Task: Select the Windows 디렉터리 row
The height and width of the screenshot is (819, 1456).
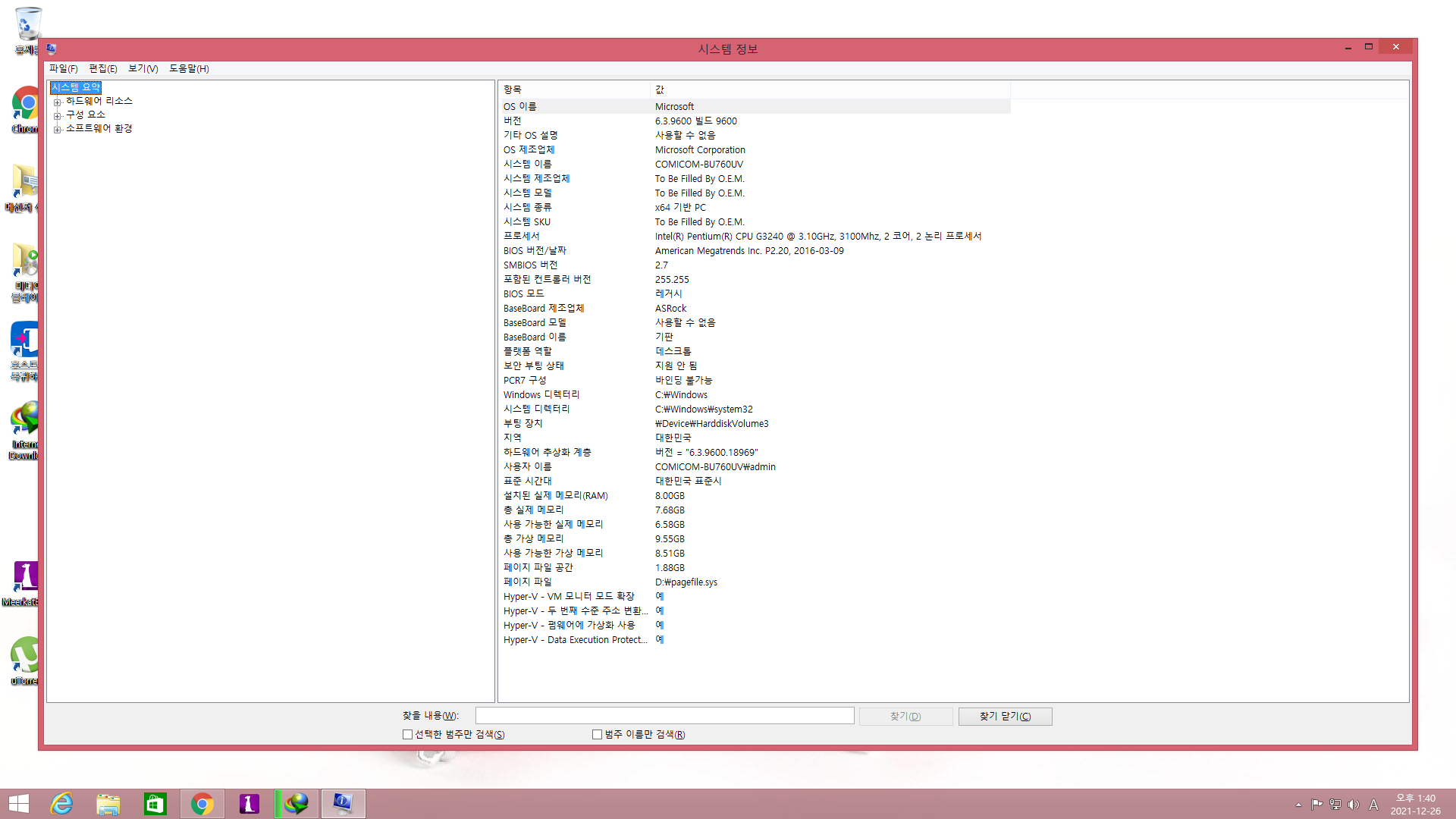Action: [755, 395]
